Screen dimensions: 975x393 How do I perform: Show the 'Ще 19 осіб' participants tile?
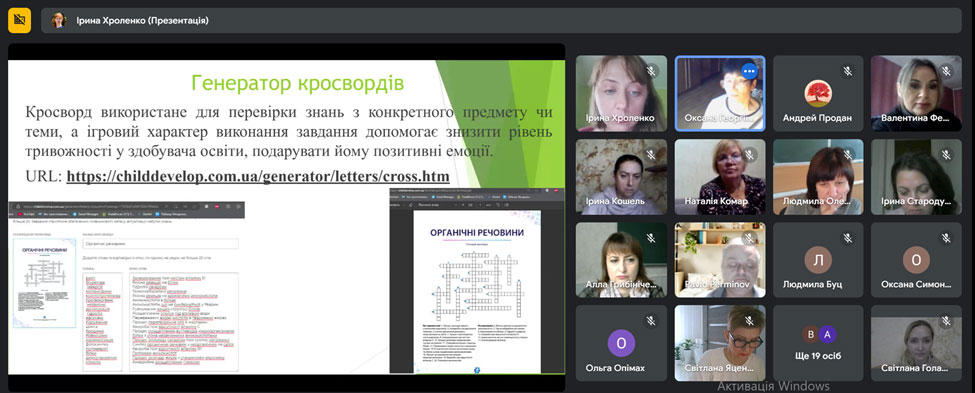(x=818, y=343)
